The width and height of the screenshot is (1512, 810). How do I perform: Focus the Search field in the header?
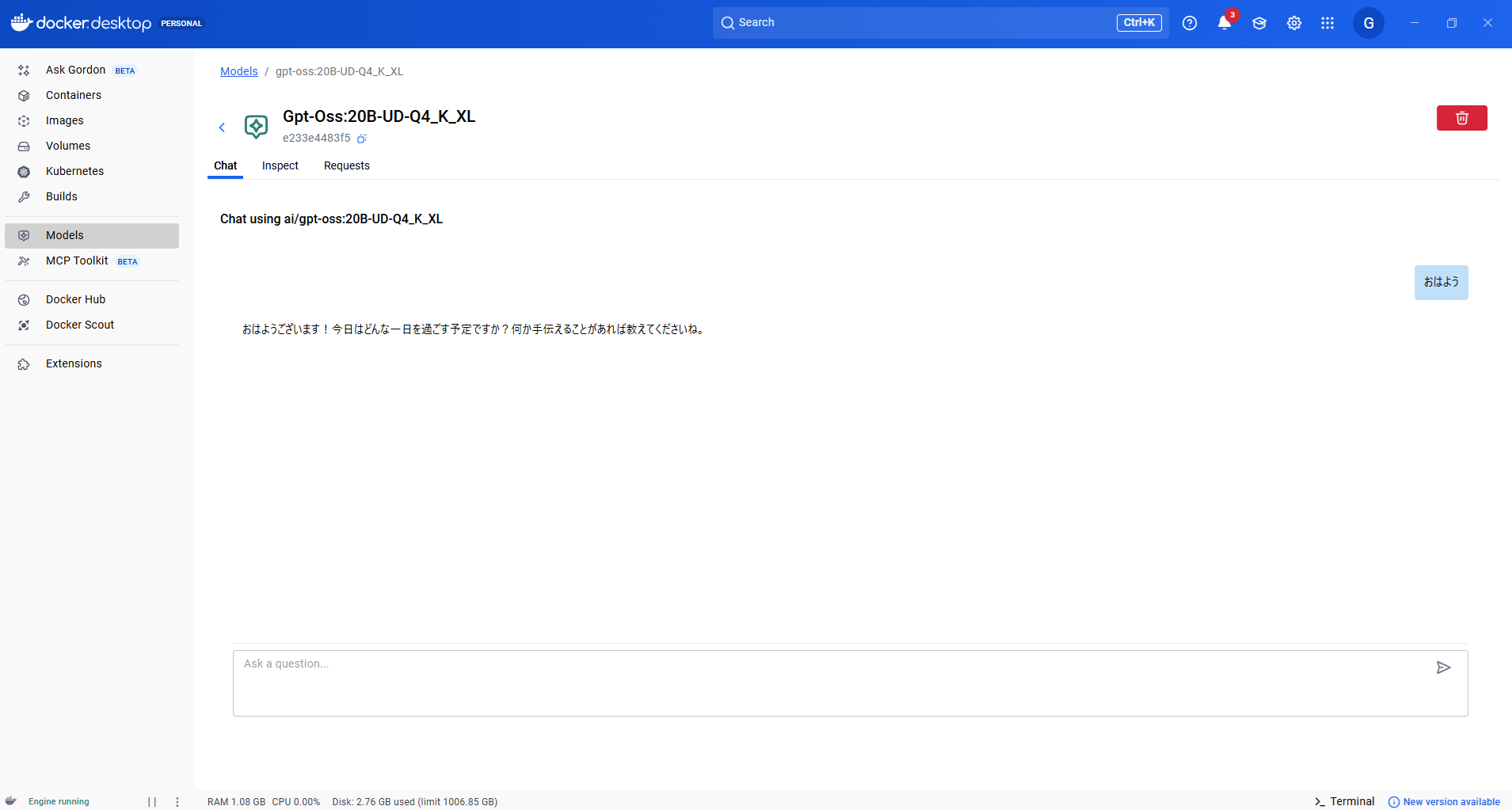[x=940, y=23]
